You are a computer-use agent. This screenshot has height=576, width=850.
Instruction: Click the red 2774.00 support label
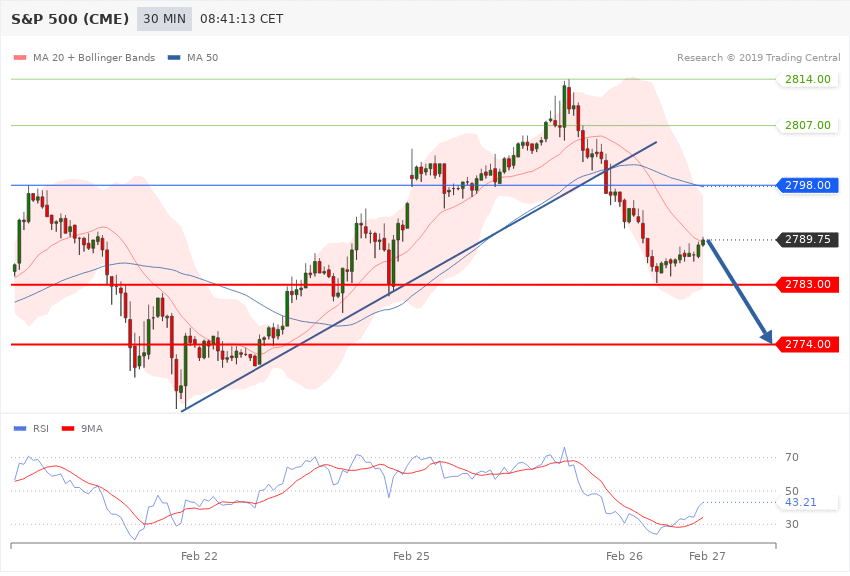pyautogui.click(x=808, y=344)
